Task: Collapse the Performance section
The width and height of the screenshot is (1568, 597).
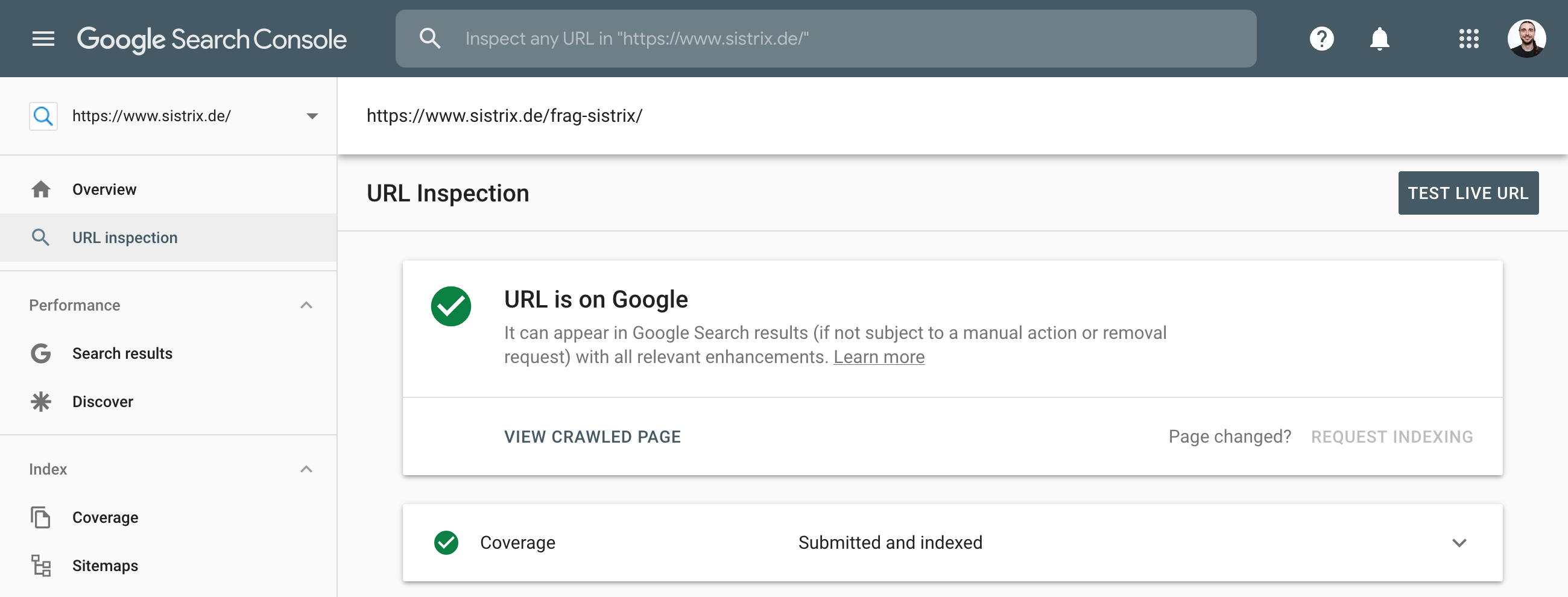Action: (x=306, y=305)
